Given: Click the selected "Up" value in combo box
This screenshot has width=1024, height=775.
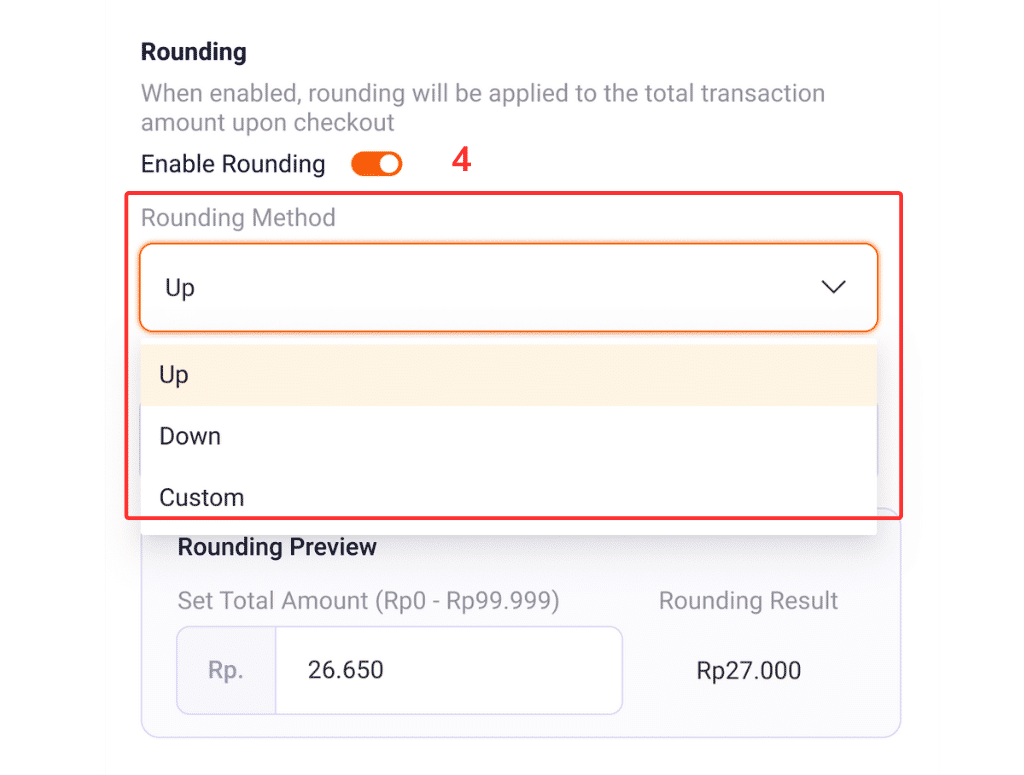Looking at the screenshot, I should coord(181,288).
